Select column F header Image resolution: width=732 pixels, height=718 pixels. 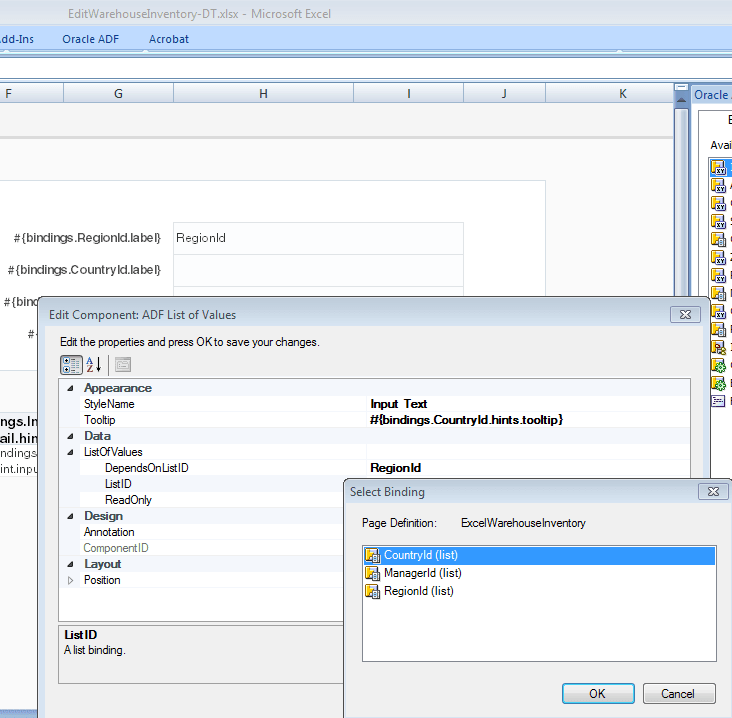31,94
